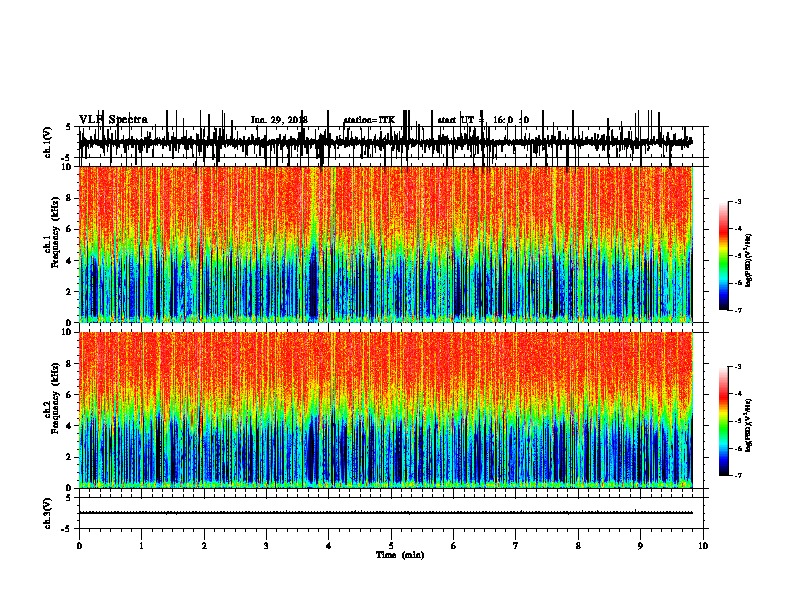Viewport: 792px width, 612px height.
Task: Click the time axis tick label "3"
Action: tap(266, 546)
